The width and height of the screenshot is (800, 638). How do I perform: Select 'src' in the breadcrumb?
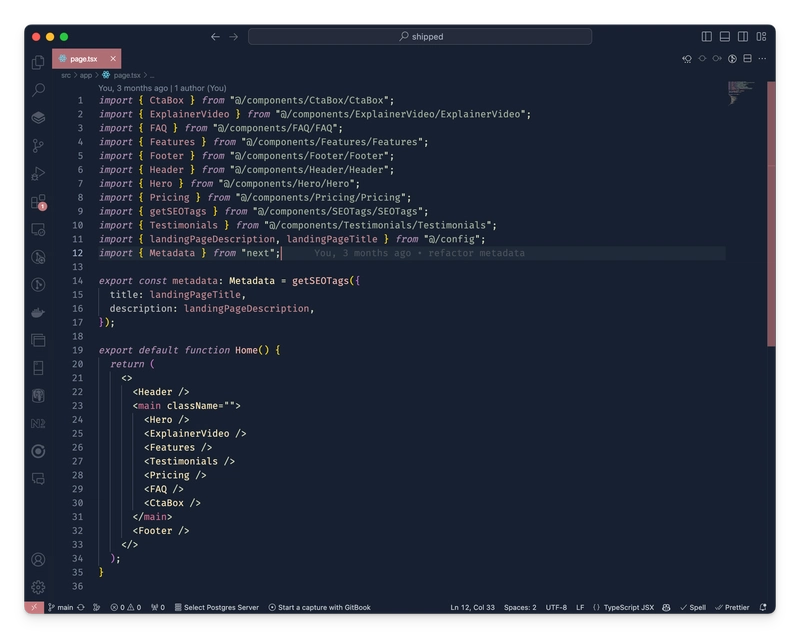pos(66,75)
